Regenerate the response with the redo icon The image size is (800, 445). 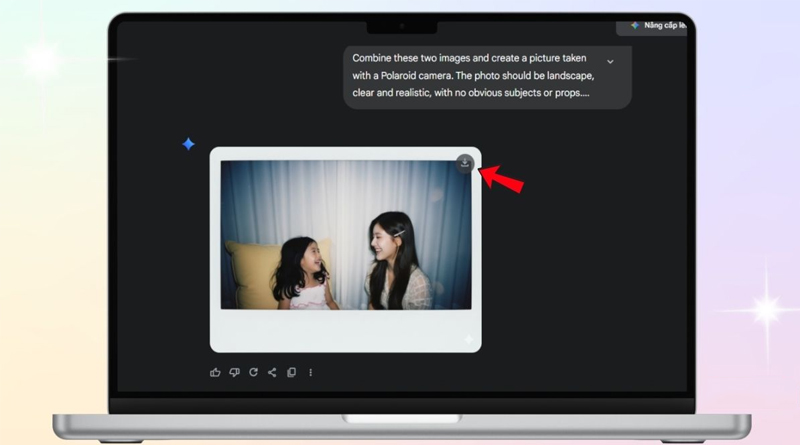click(x=253, y=372)
